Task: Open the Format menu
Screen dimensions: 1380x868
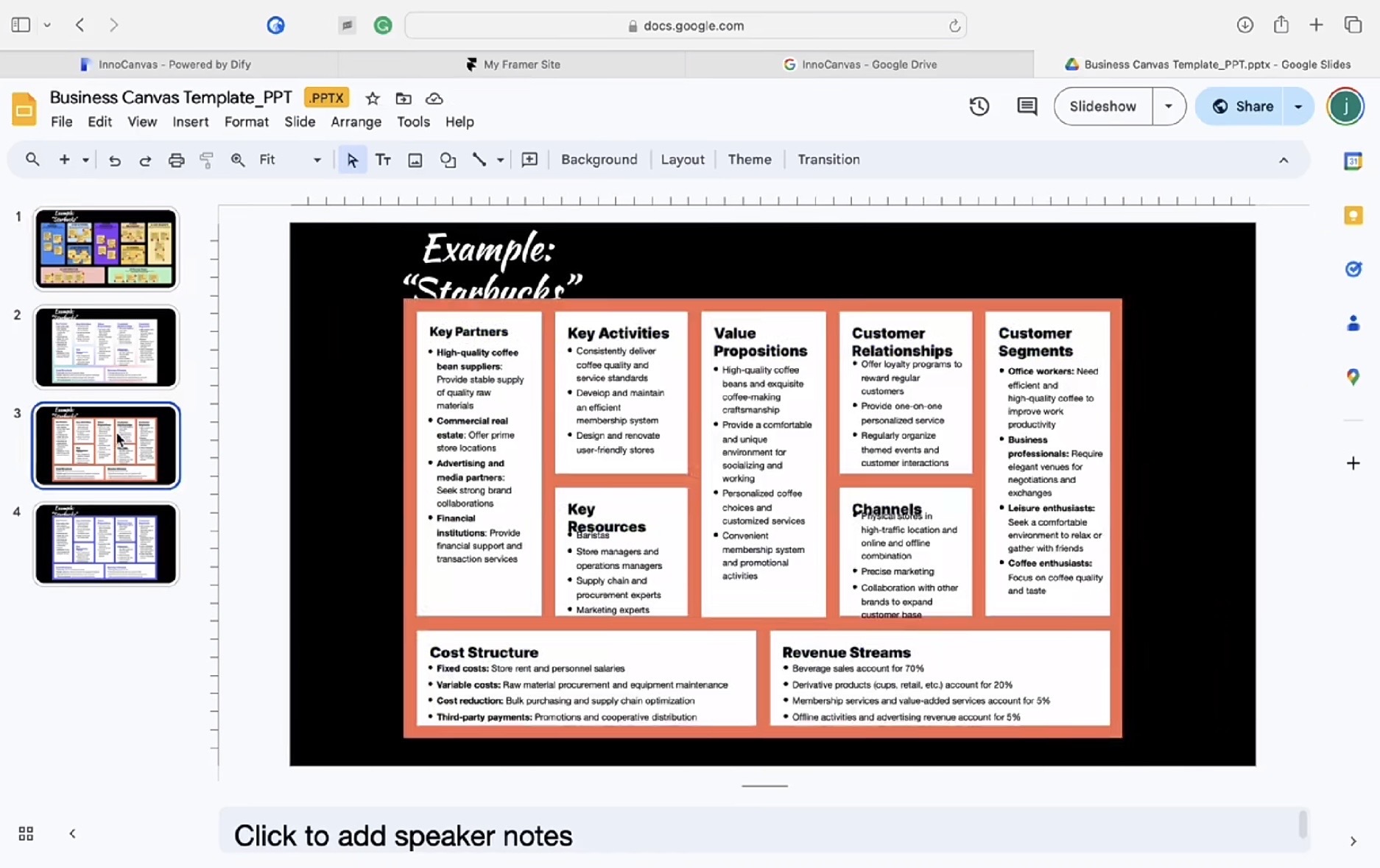Action: pyautogui.click(x=246, y=121)
